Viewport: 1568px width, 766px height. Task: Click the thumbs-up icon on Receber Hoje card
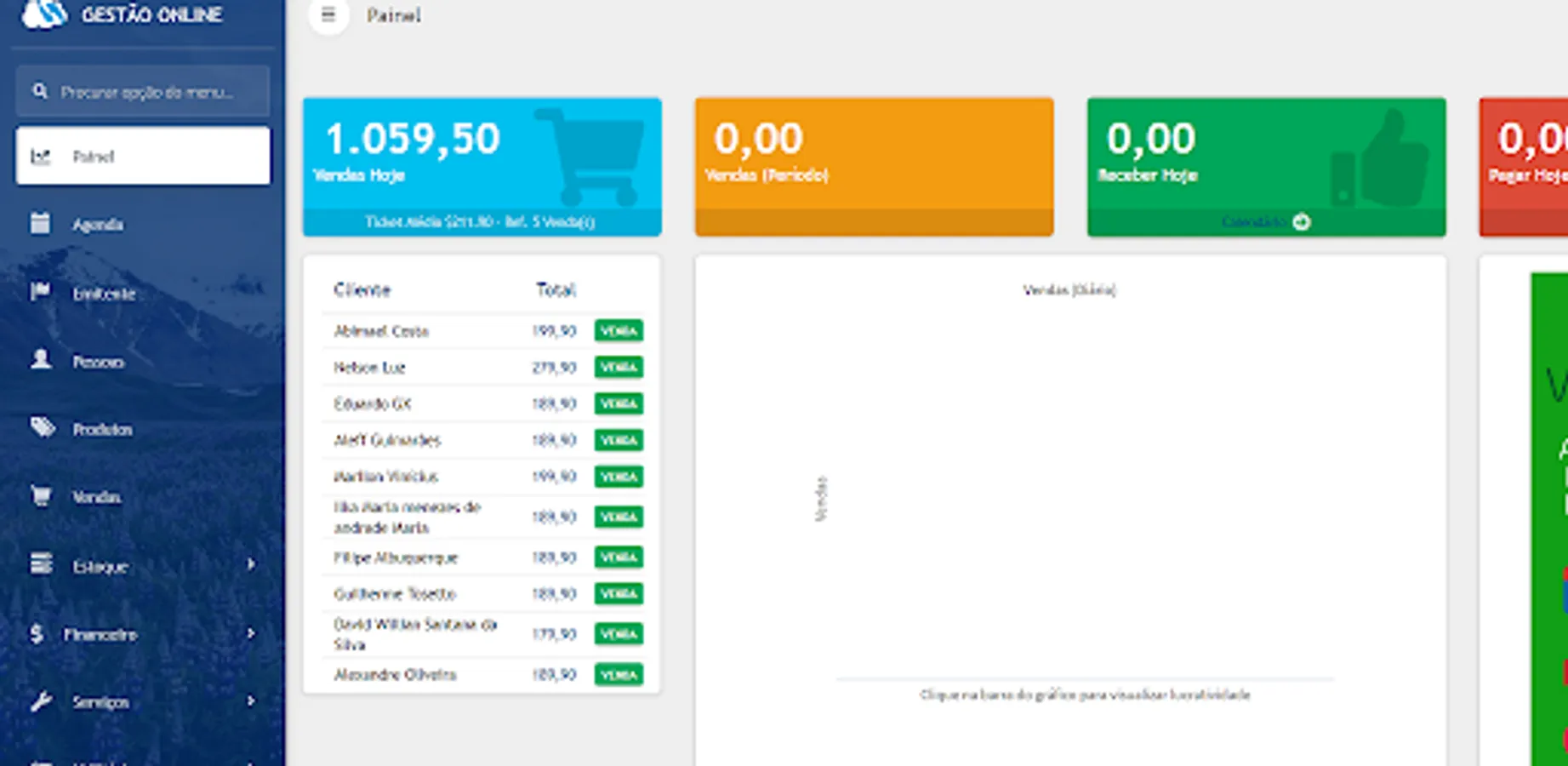pyautogui.click(x=1379, y=158)
